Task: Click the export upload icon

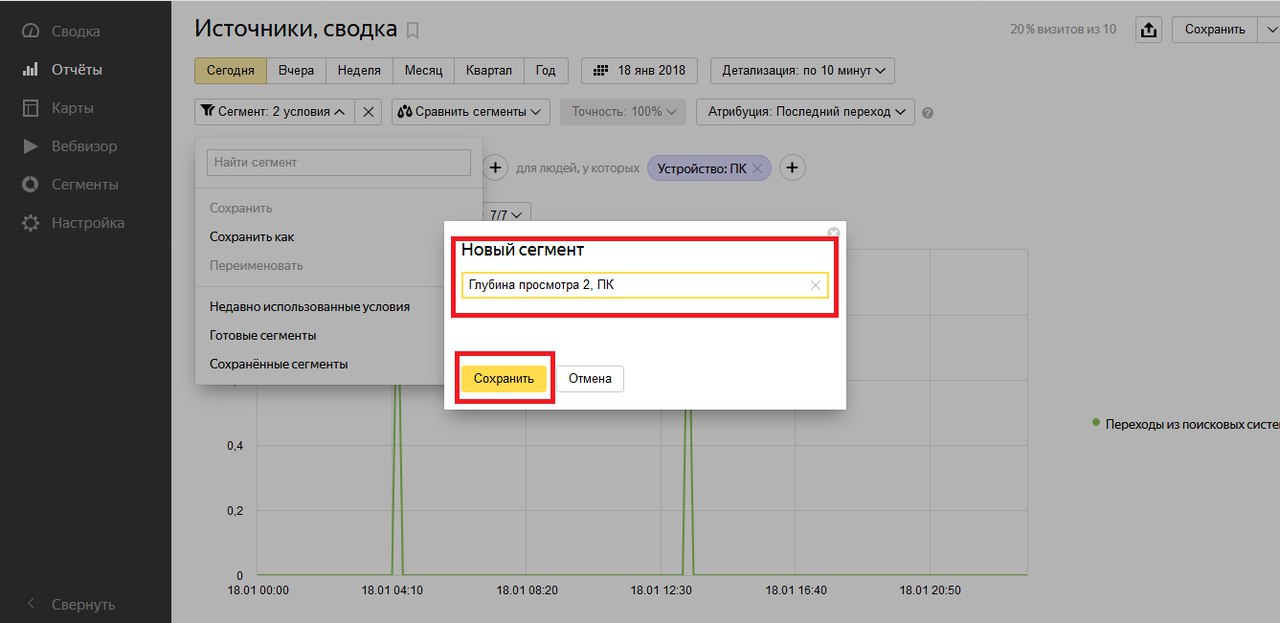Action: (1149, 30)
